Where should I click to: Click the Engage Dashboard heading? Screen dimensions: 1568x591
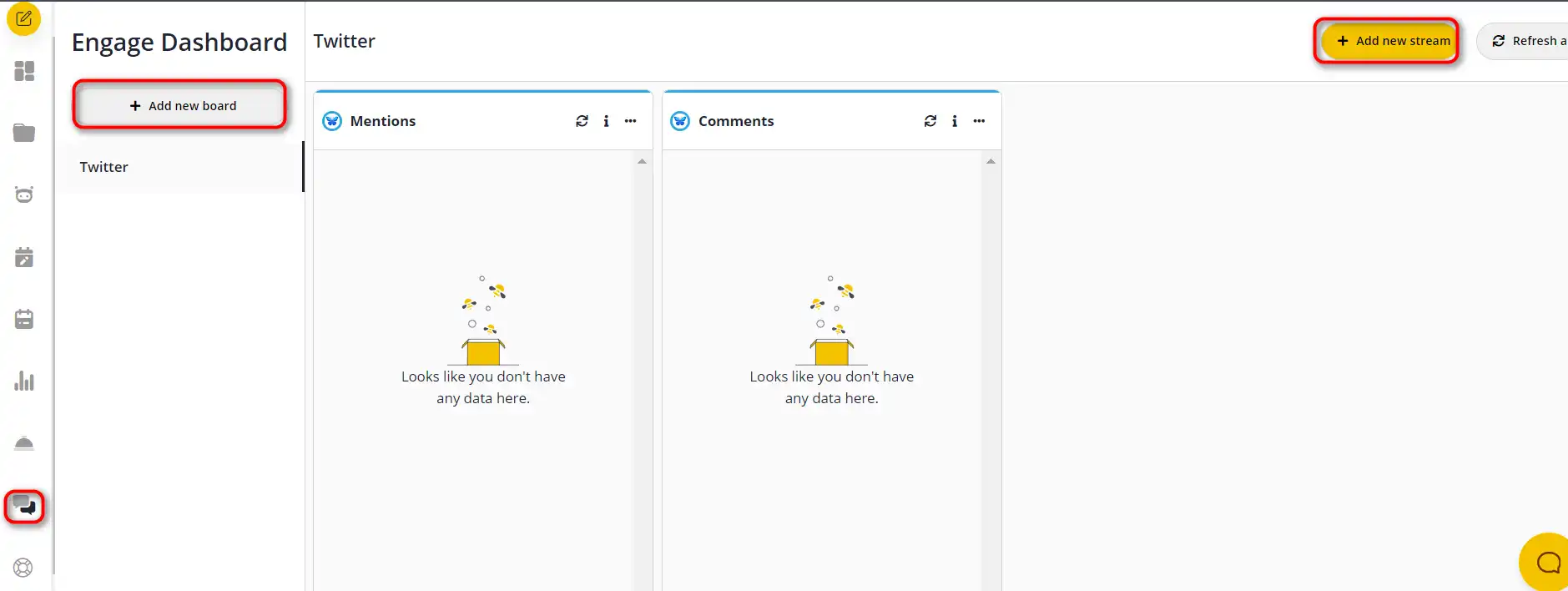[179, 43]
